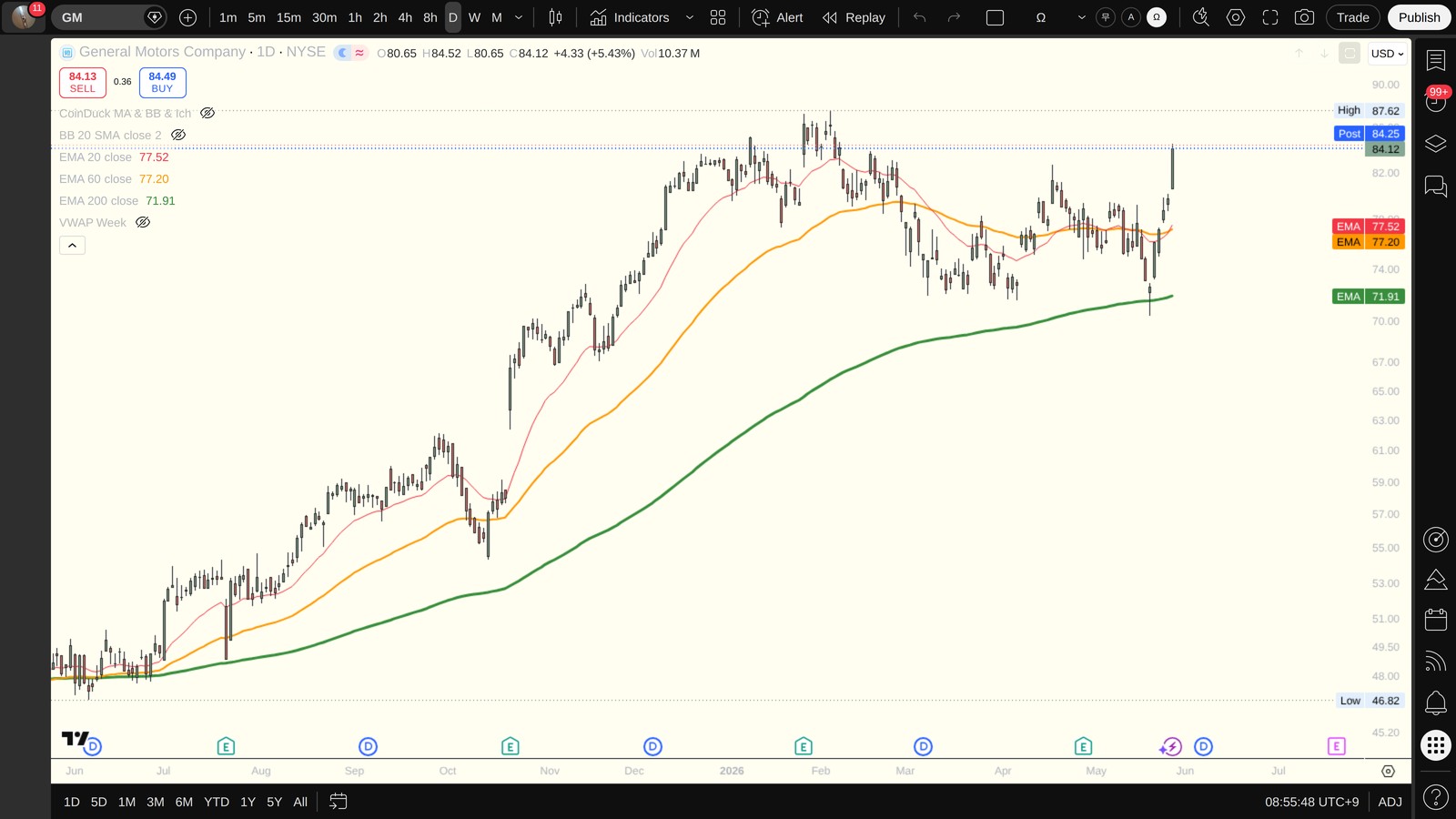
Task: Open the layout grid setup icon
Action: (718, 17)
